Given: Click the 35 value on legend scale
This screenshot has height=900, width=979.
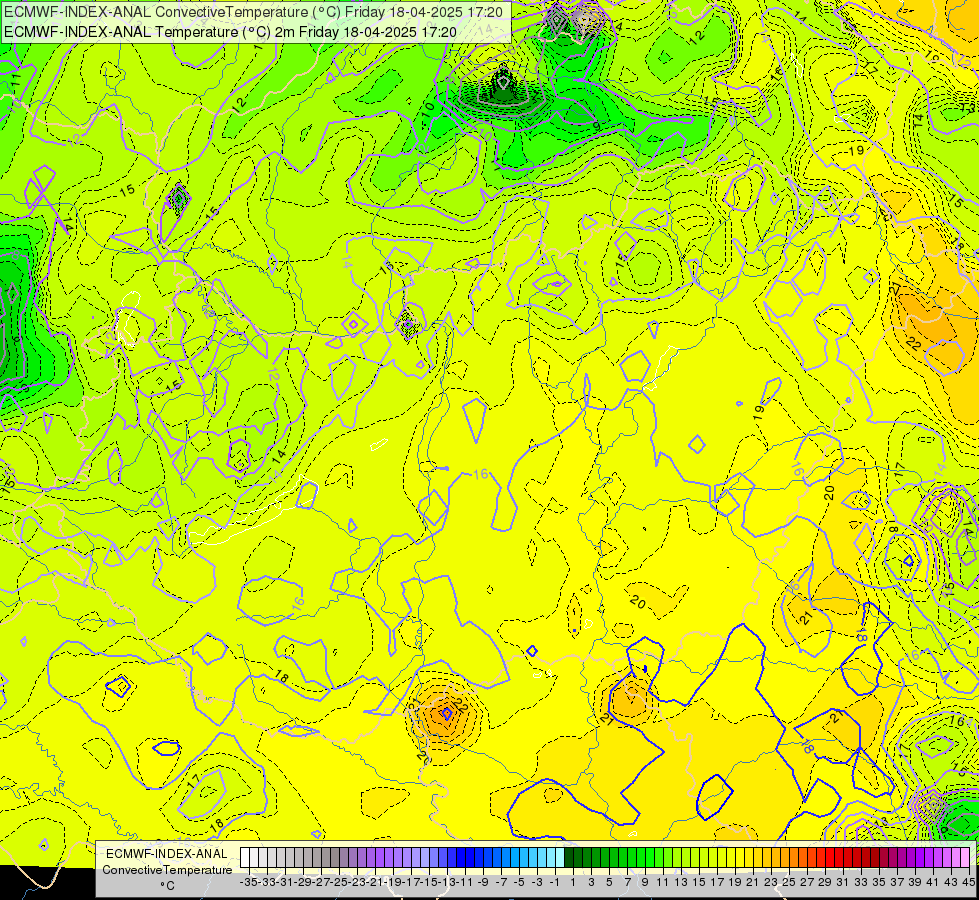Looking at the screenshot, I should click(x=878, y=882).
